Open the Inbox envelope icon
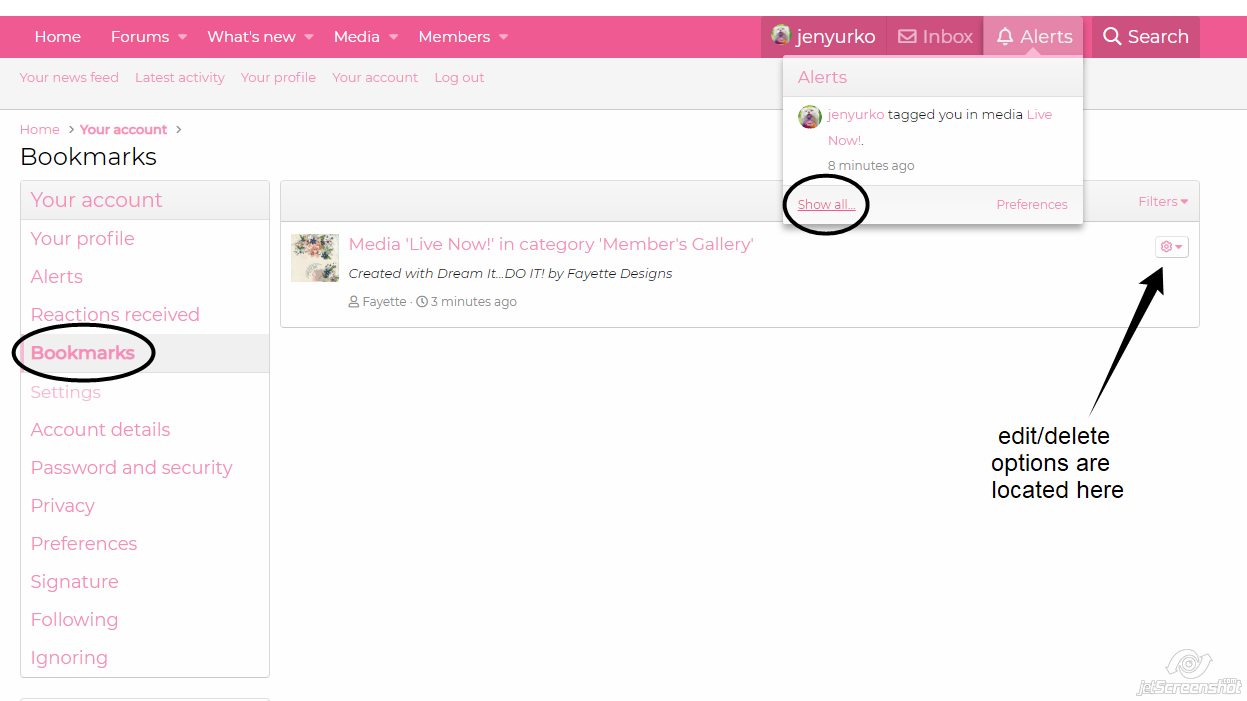The height and width of the screenshot is (701, 1247). 907,37
